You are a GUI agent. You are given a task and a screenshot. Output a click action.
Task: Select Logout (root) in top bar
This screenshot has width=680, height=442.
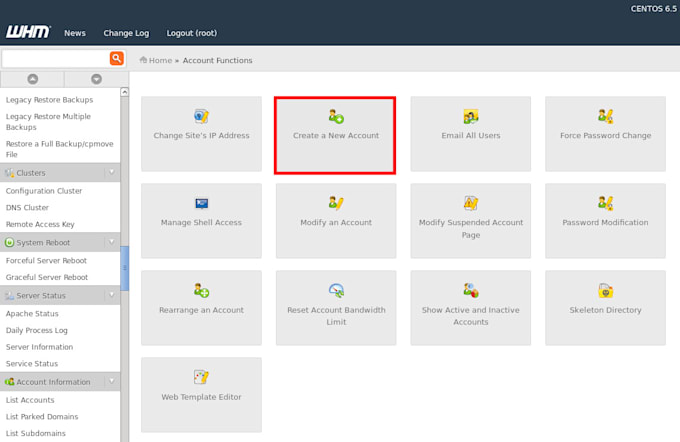[x=192, y=33]
